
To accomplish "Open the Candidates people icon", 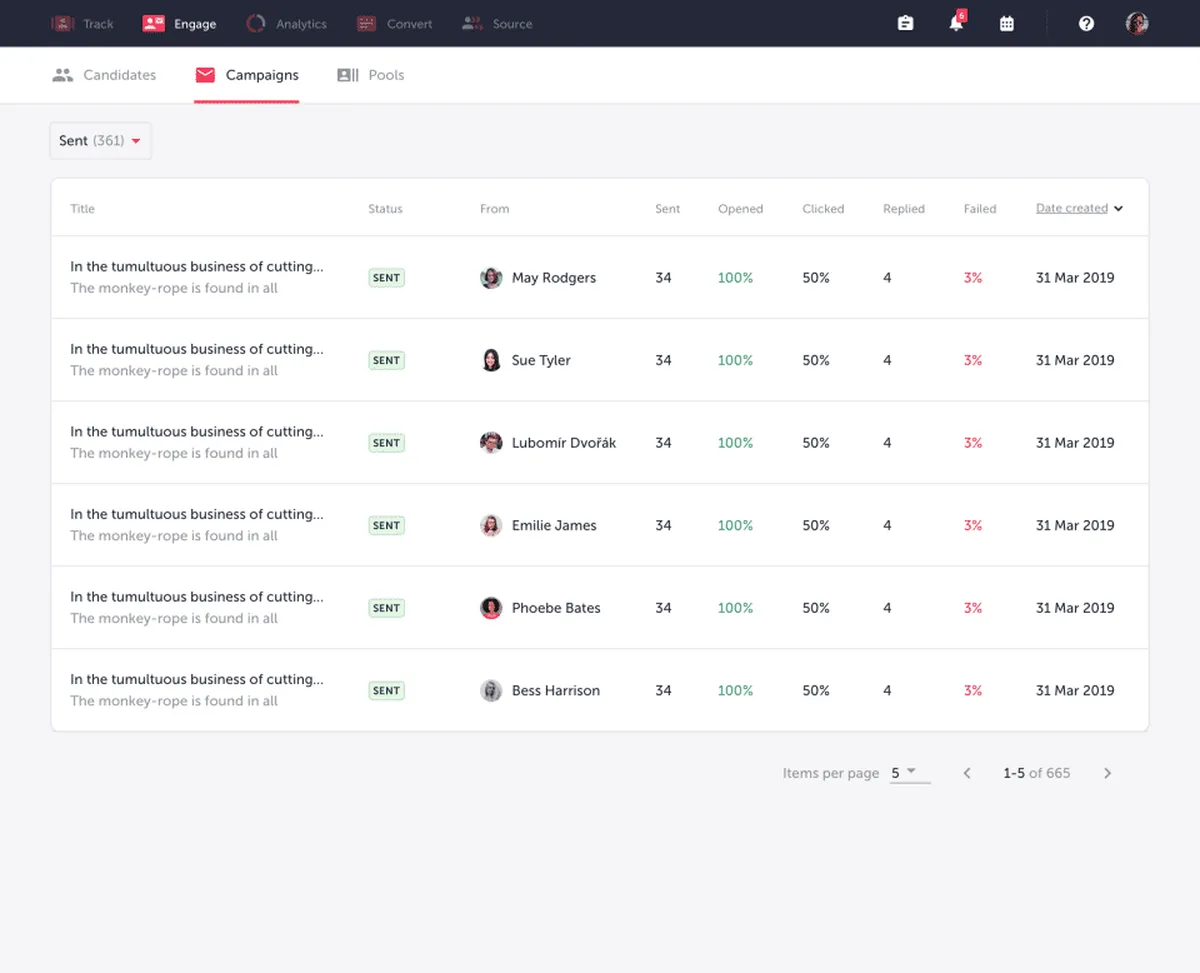I will 62,74.
